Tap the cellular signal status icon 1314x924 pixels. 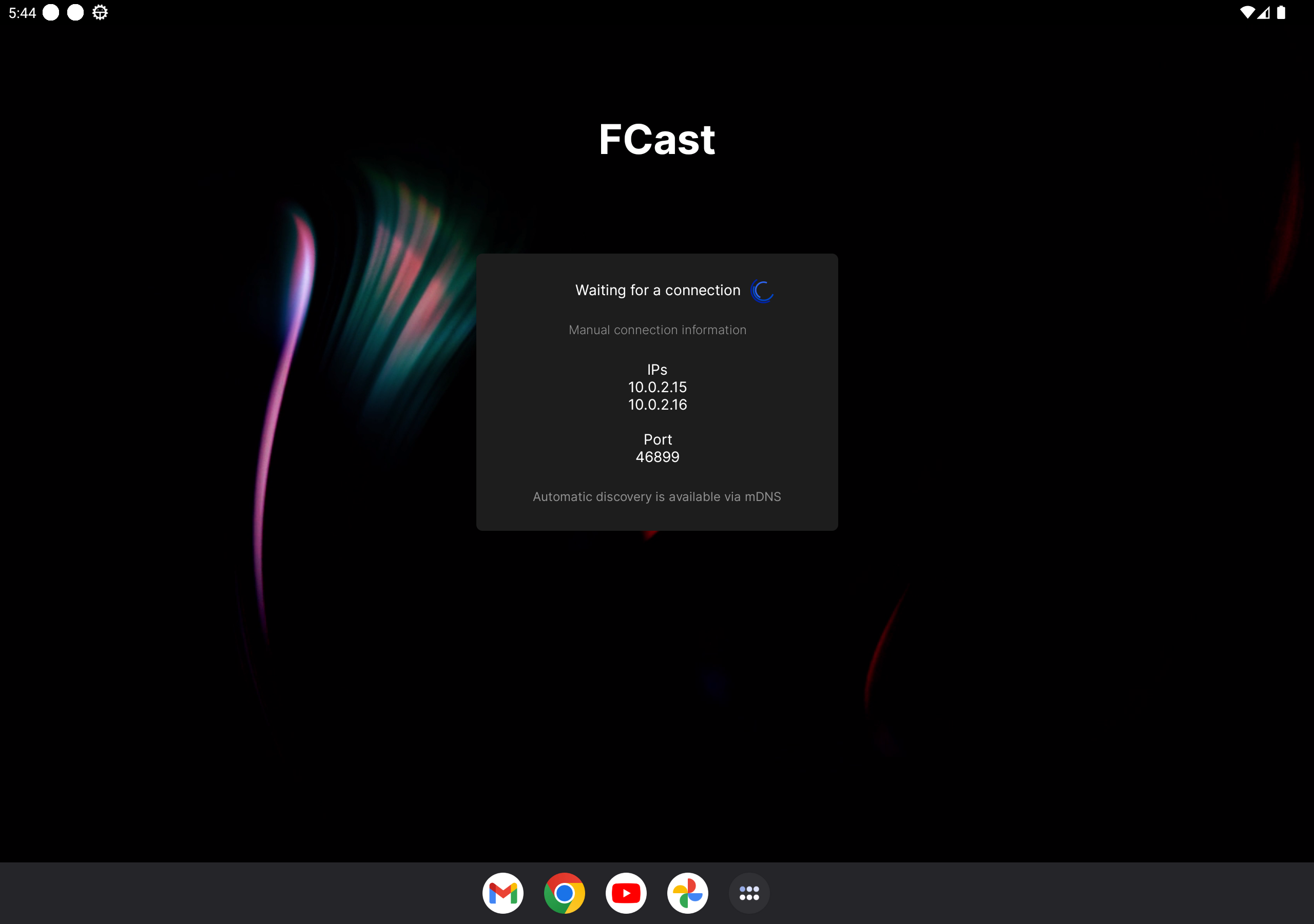(x=1264, y=13)
